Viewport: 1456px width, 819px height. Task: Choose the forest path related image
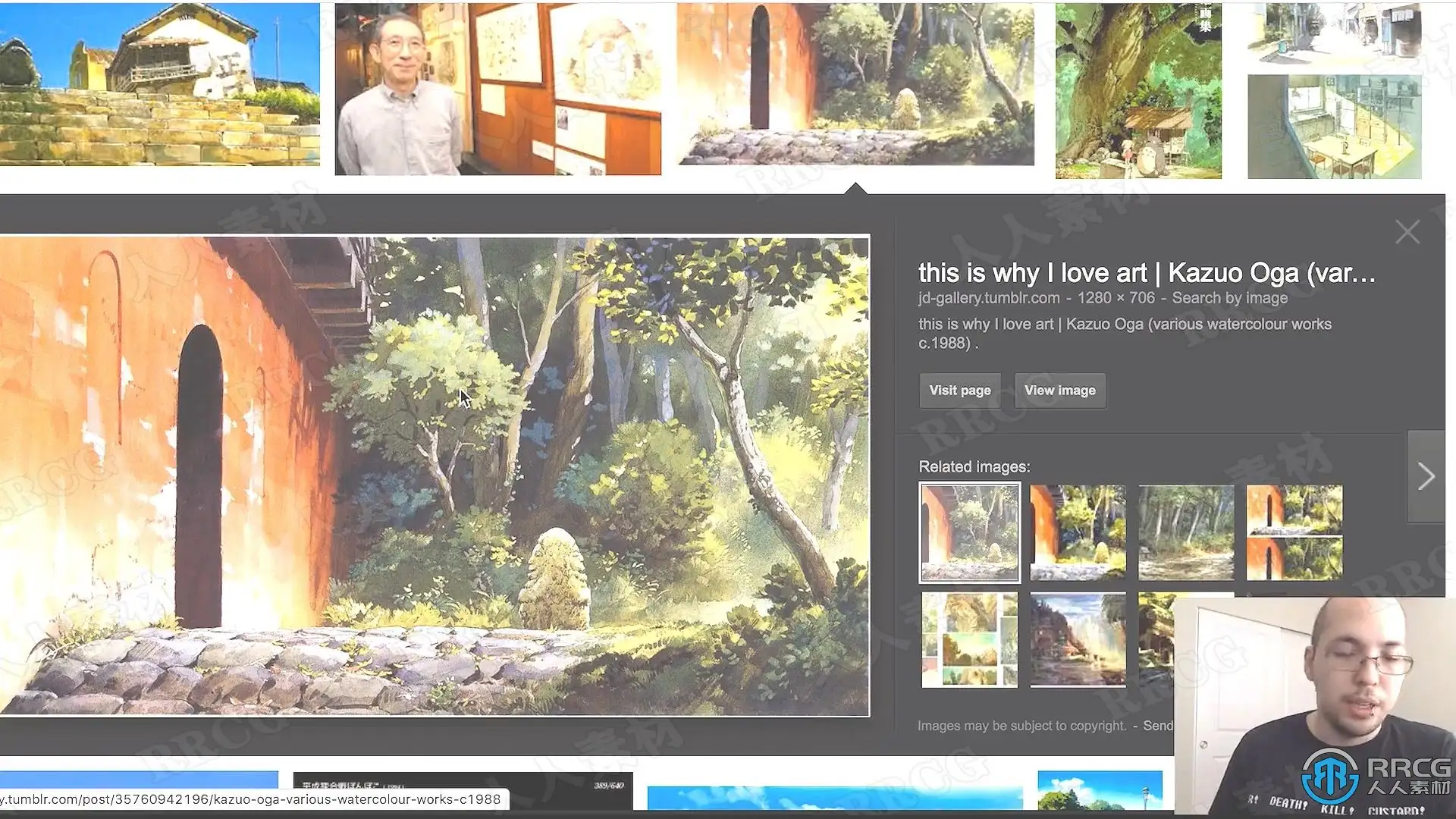pyautogui.click(x=1186, y=532)
